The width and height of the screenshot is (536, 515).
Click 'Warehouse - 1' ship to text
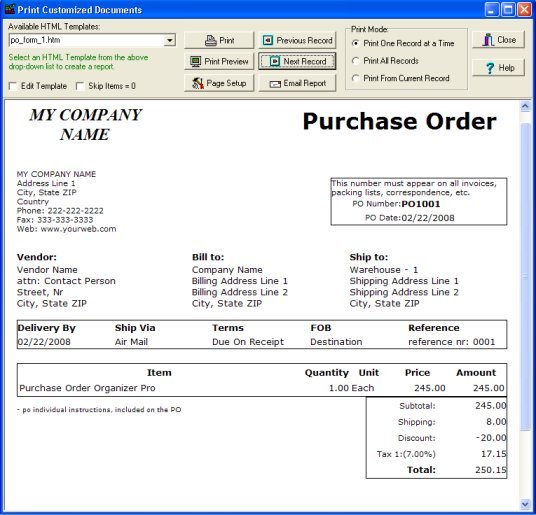coord(384,270)
